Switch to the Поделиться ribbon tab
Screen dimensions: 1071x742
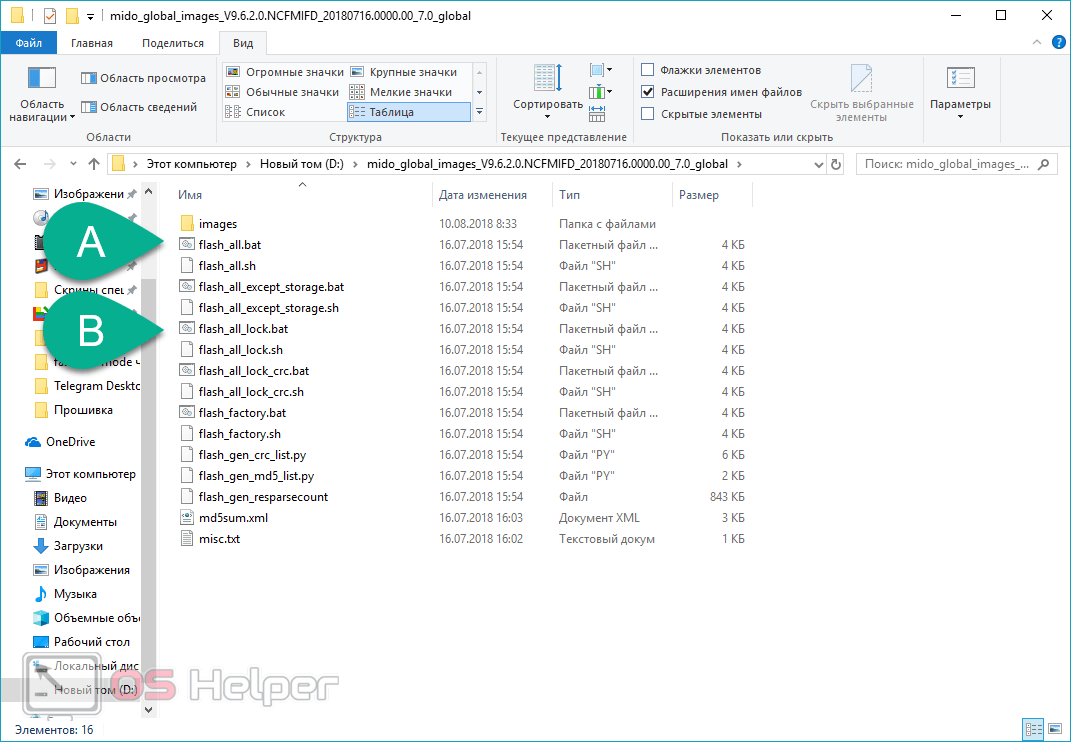pyautogui.click(x=173, y=43)
